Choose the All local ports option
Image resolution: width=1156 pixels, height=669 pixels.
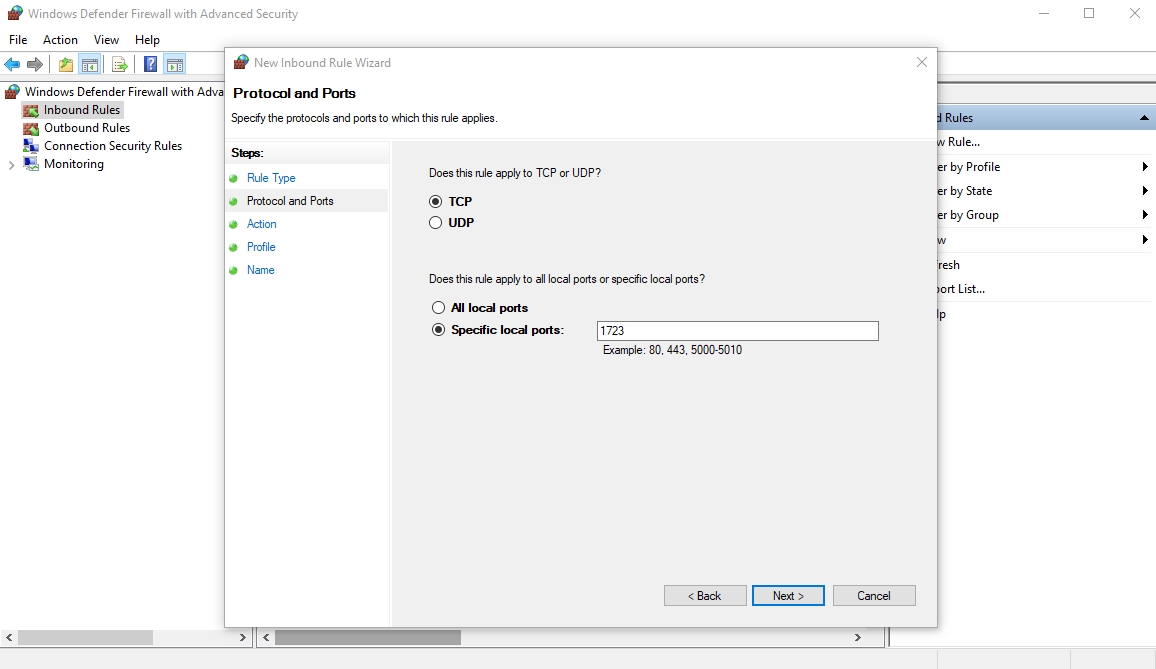click(x=439, y=308)
